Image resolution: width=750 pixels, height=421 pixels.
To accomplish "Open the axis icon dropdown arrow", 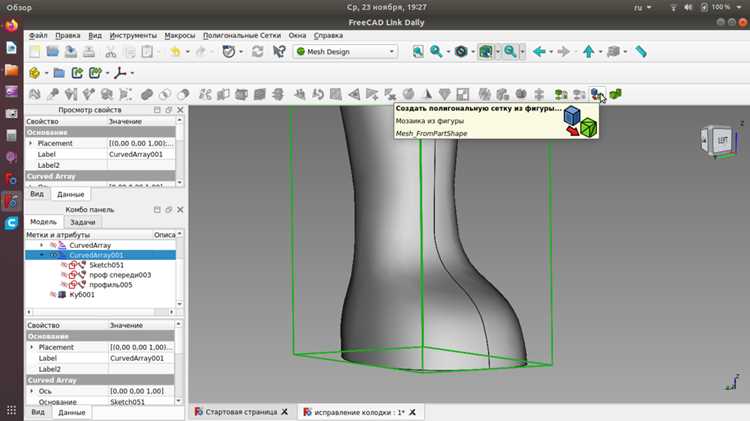I will (132, 73).
